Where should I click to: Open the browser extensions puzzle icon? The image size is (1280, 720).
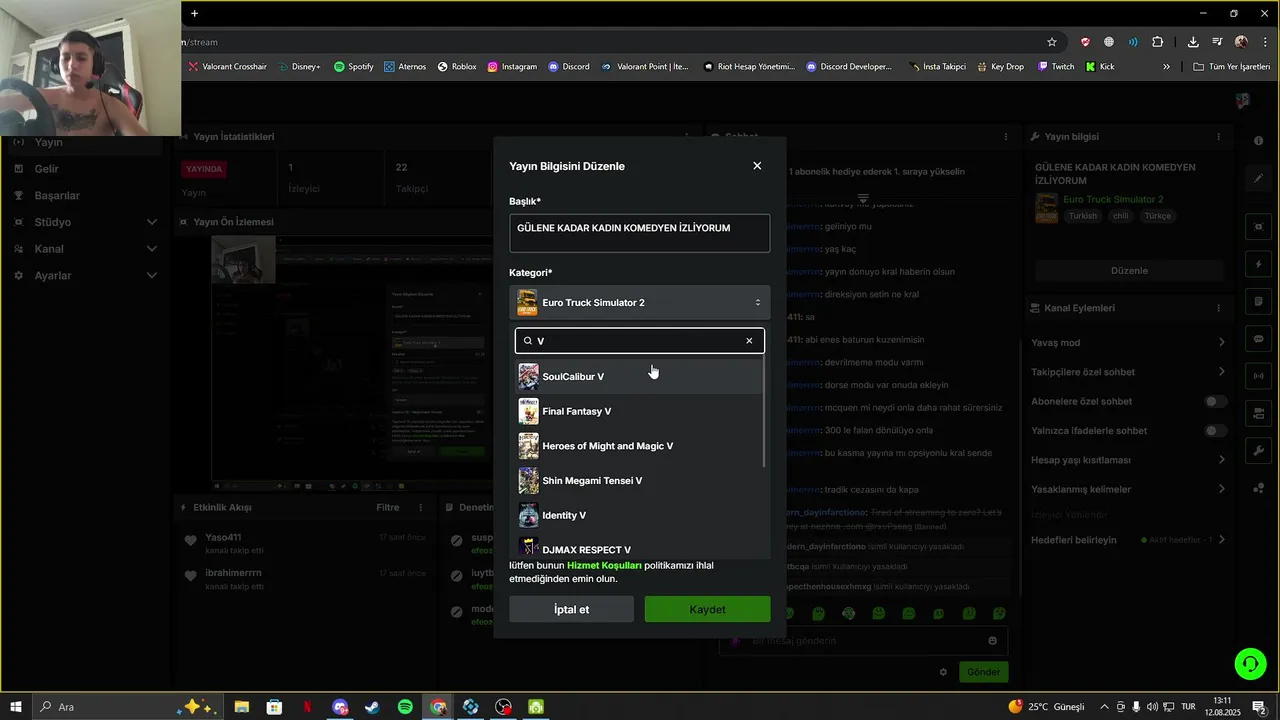(1158, 42)
